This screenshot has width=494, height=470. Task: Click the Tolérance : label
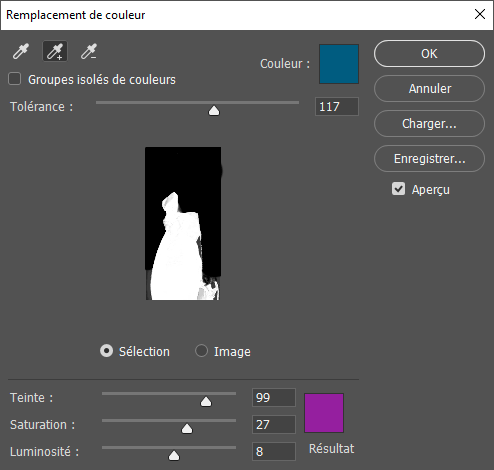click(42, 107)
